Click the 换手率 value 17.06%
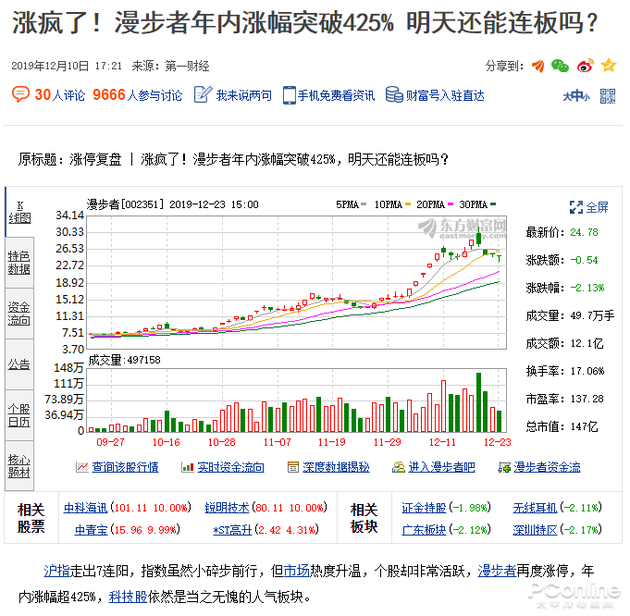630x616 pixels. pyautogui.click(x=587, y=371)
